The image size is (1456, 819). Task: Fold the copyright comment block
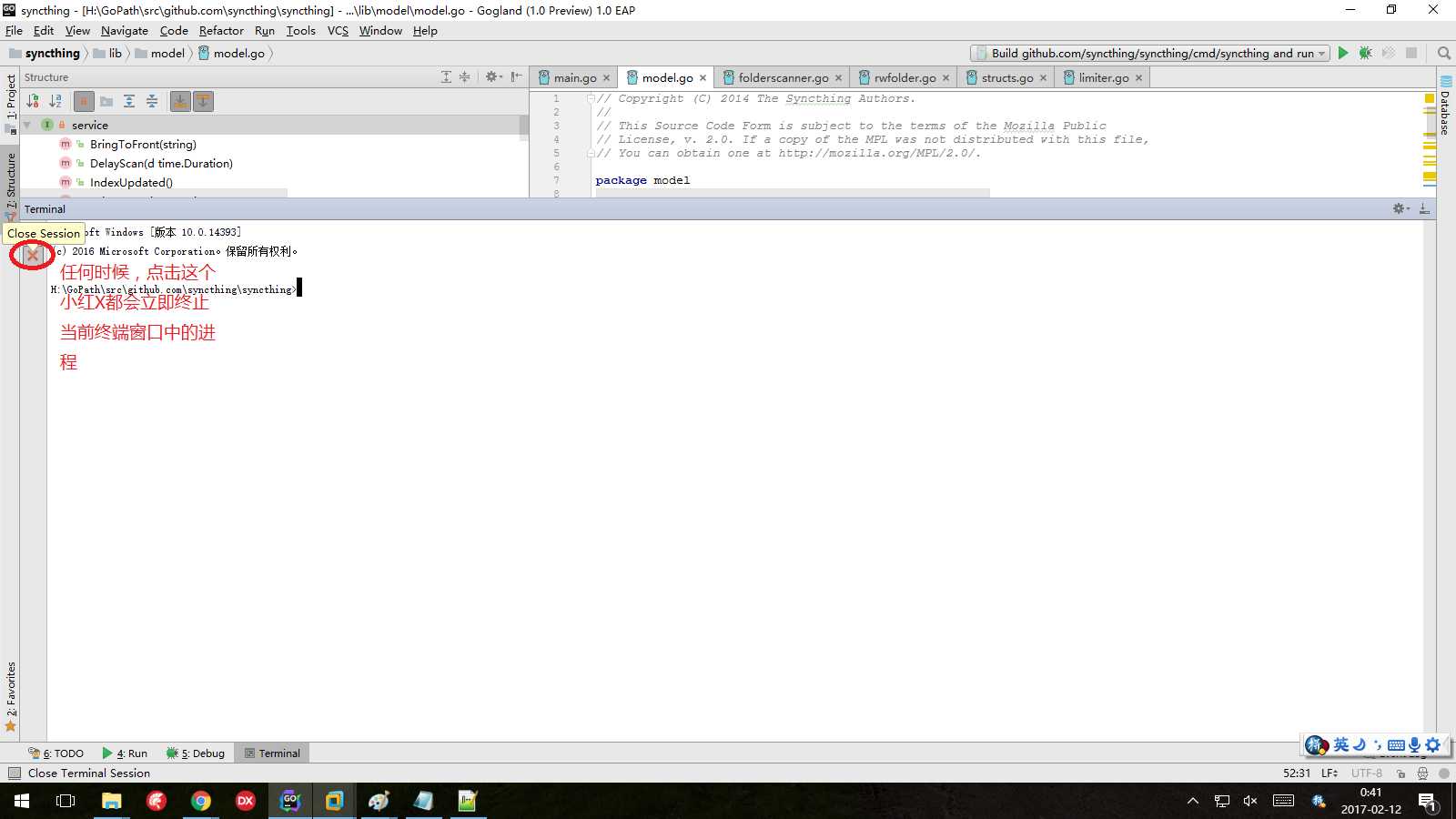click(x=591, y=98)
